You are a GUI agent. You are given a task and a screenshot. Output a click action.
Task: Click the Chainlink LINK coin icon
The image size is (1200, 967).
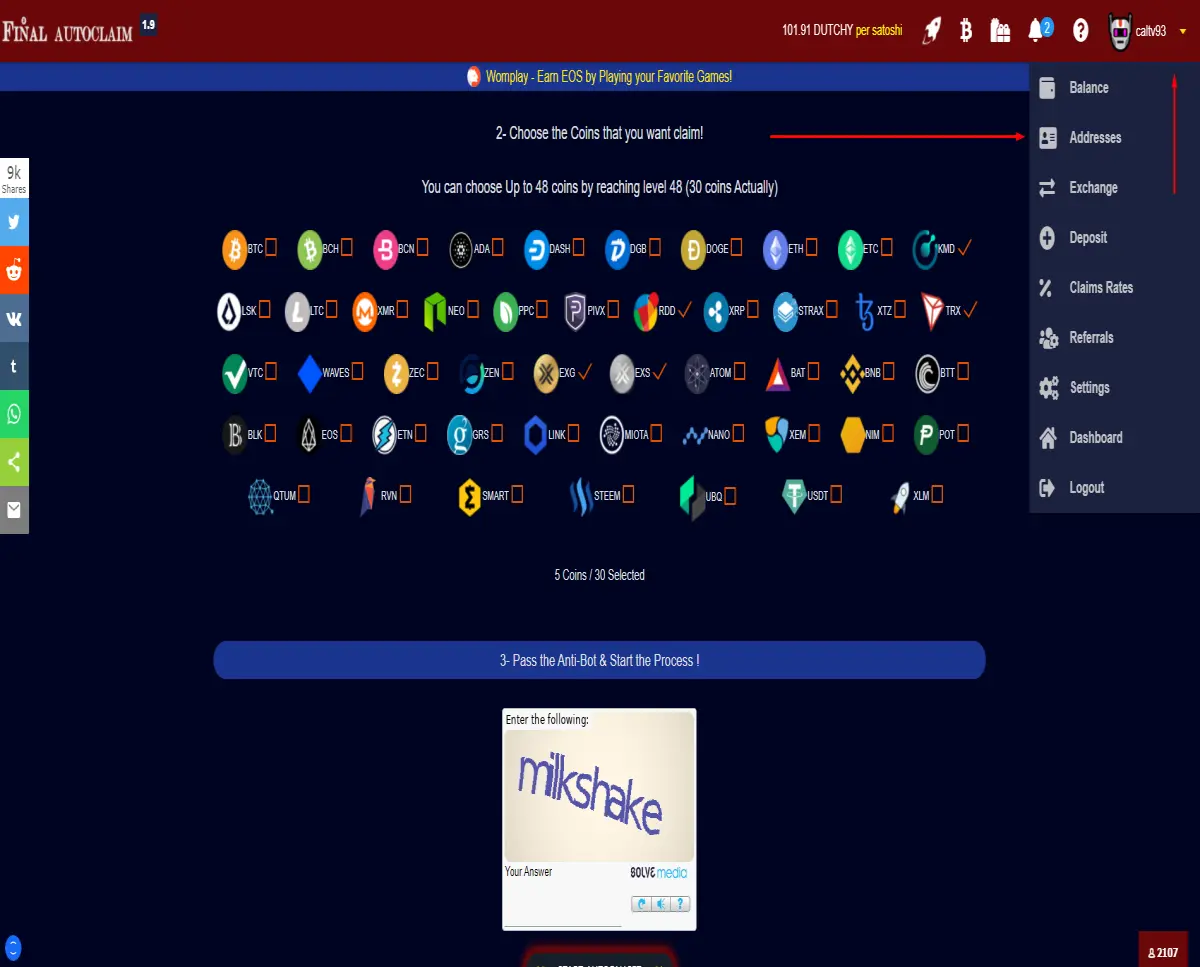pyautogui.click(x=536, y=435)
